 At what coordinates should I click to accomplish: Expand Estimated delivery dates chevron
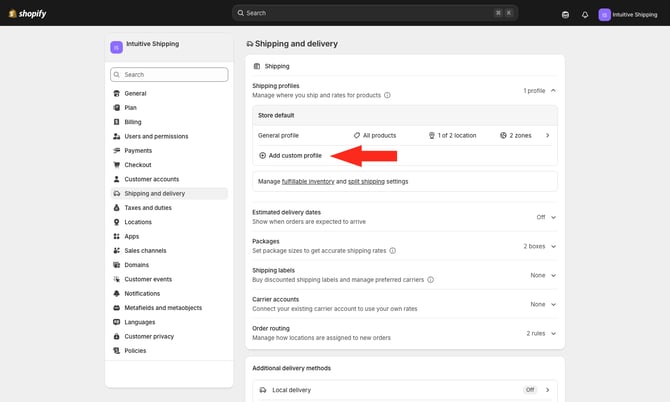(x=553, y=217)
